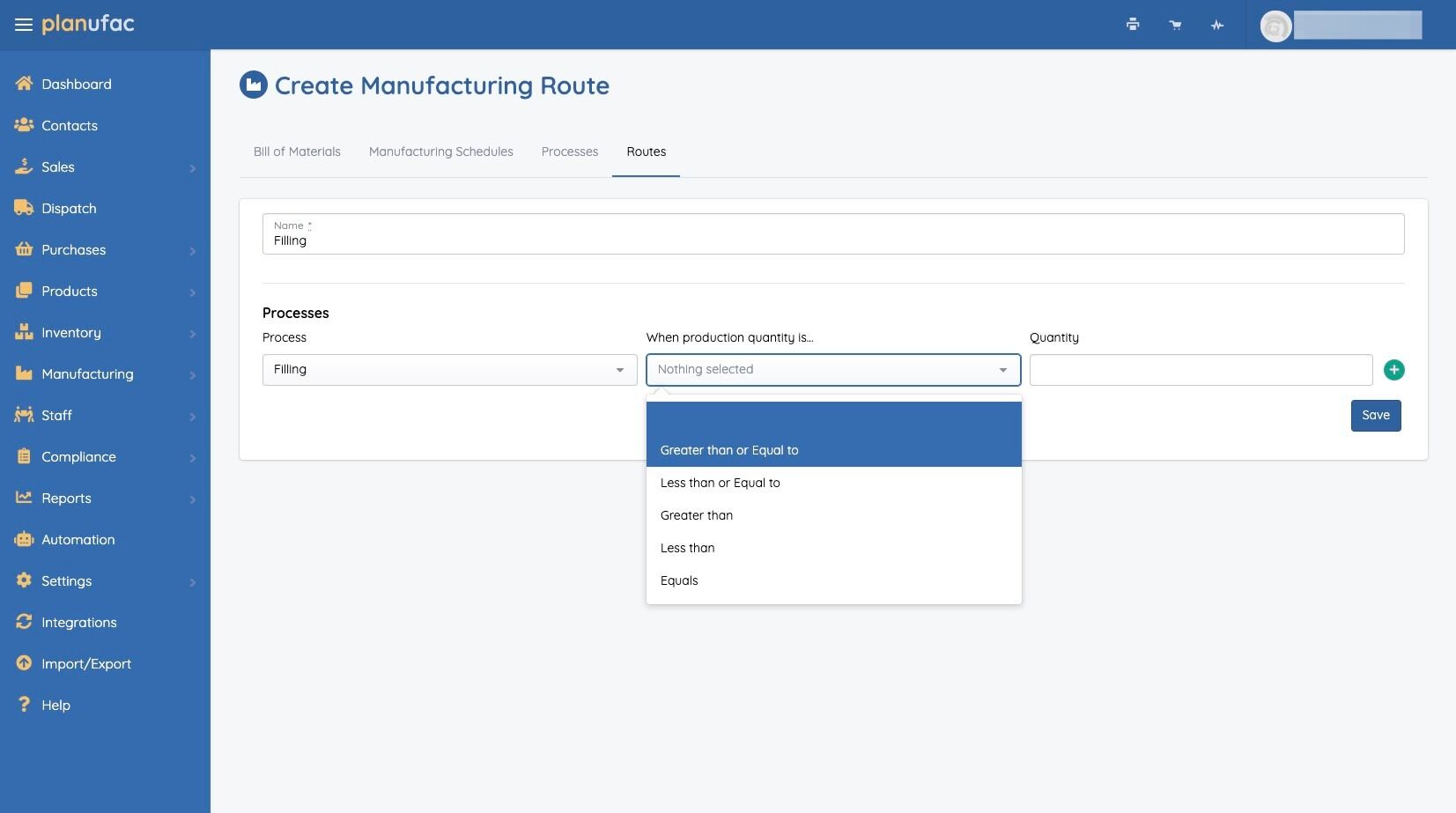Collapse the production quantity condition dropdown
1456x813 pixels.
[832, 370]
